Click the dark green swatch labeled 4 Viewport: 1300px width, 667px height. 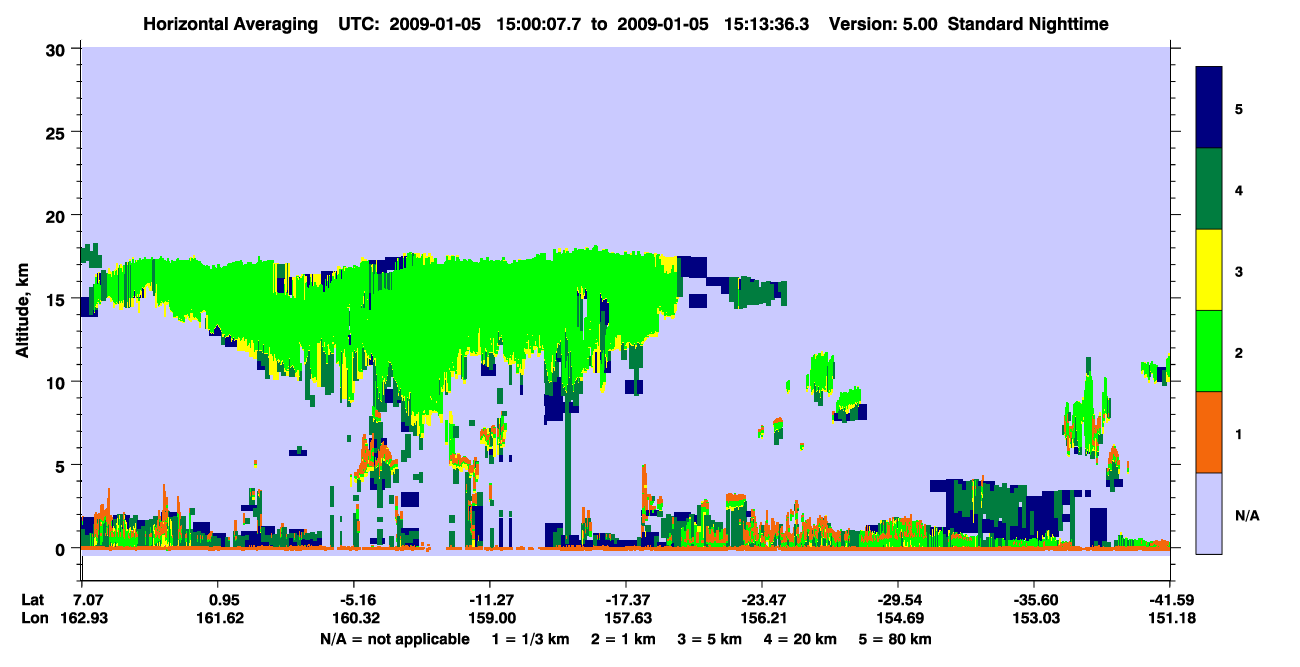pyautogui.click(x=1209, y=189)
